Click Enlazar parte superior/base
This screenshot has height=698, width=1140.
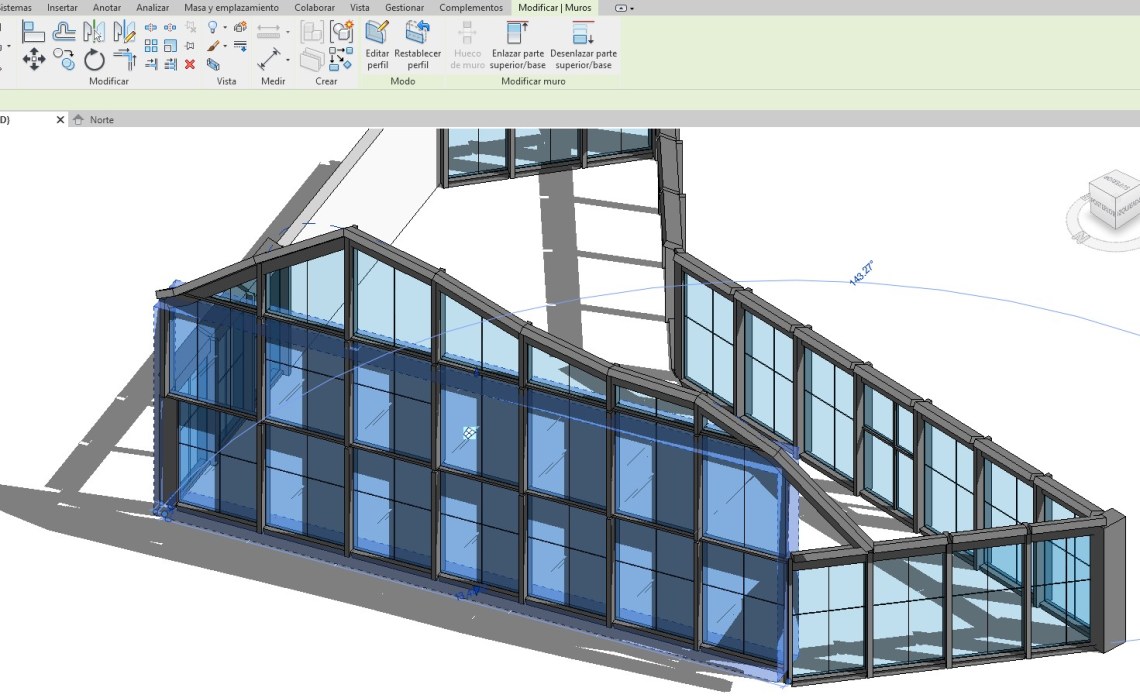click(x=517, y=45)
